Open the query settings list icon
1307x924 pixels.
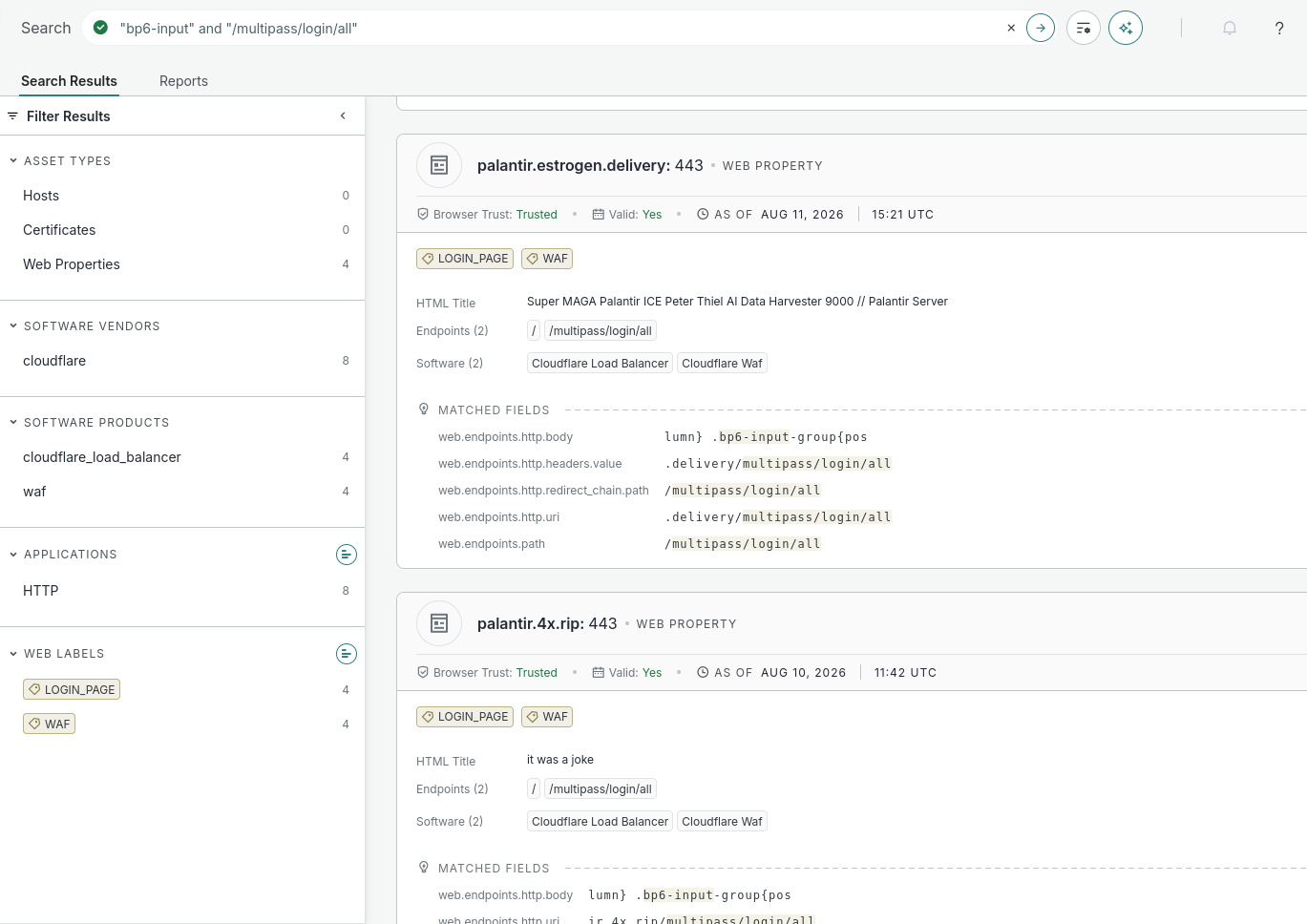[x=1084, y=29]
